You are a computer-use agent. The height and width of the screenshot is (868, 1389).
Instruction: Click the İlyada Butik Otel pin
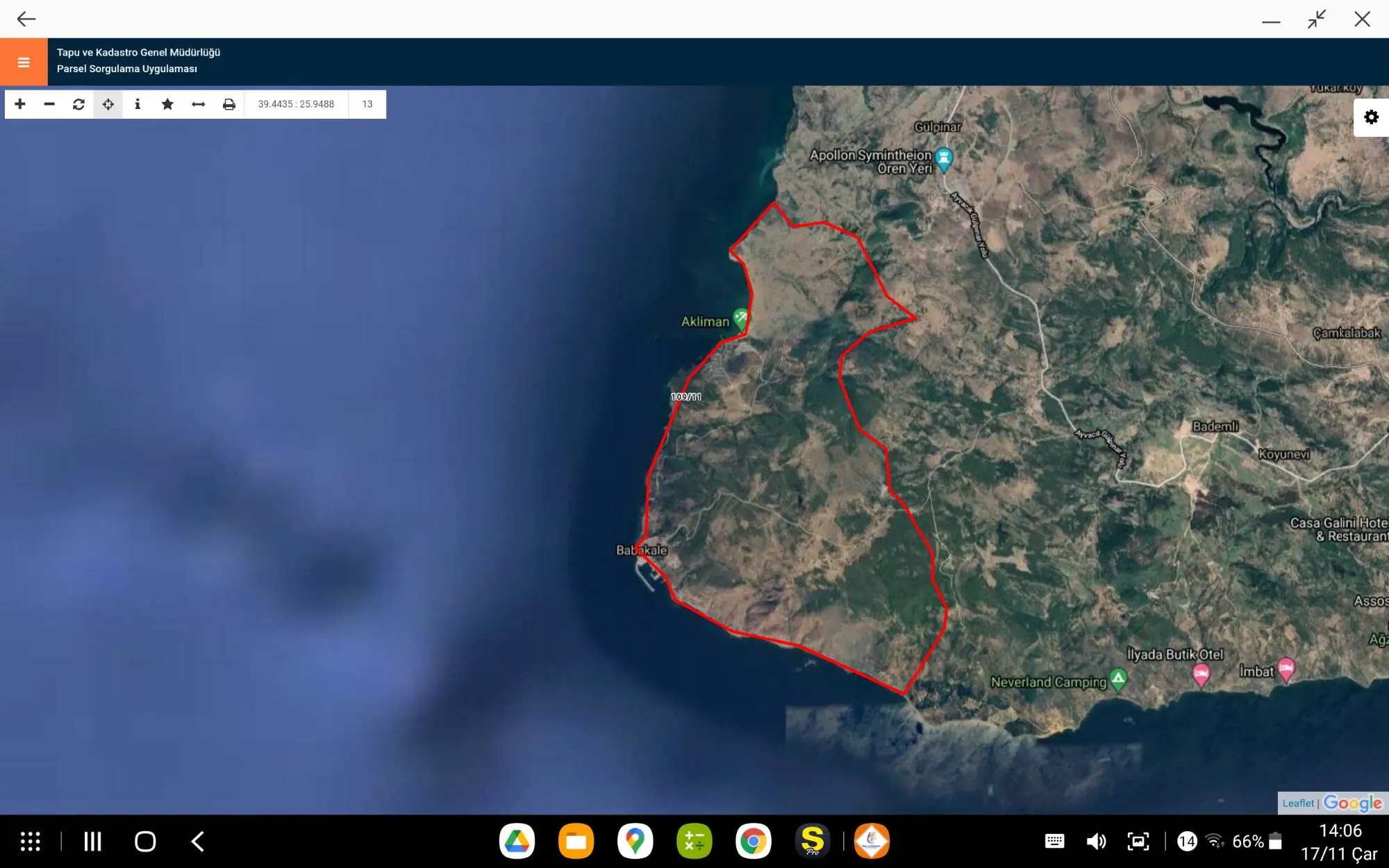1201,674
